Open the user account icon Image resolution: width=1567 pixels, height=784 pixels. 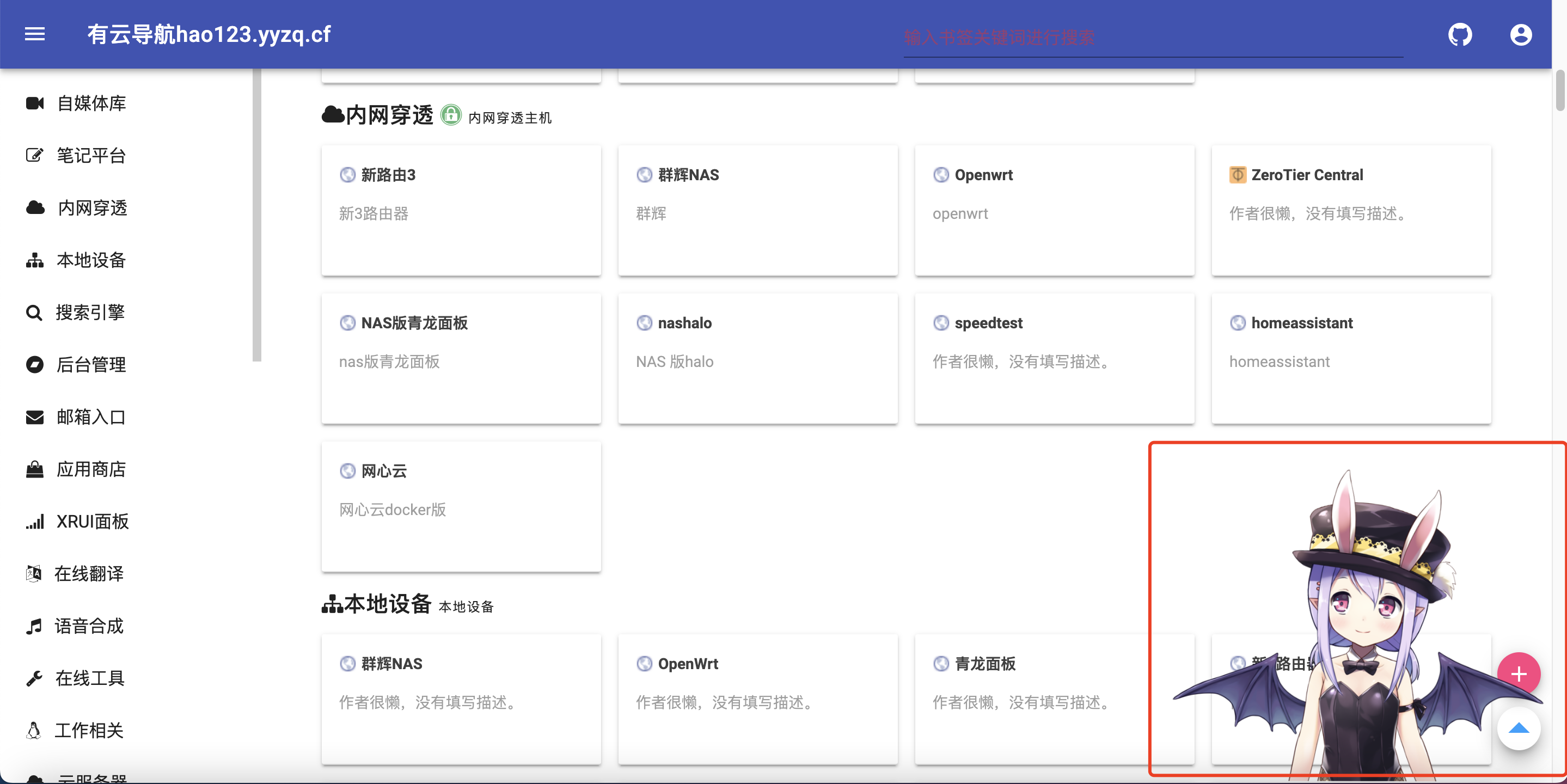(x=1521, y=34)
